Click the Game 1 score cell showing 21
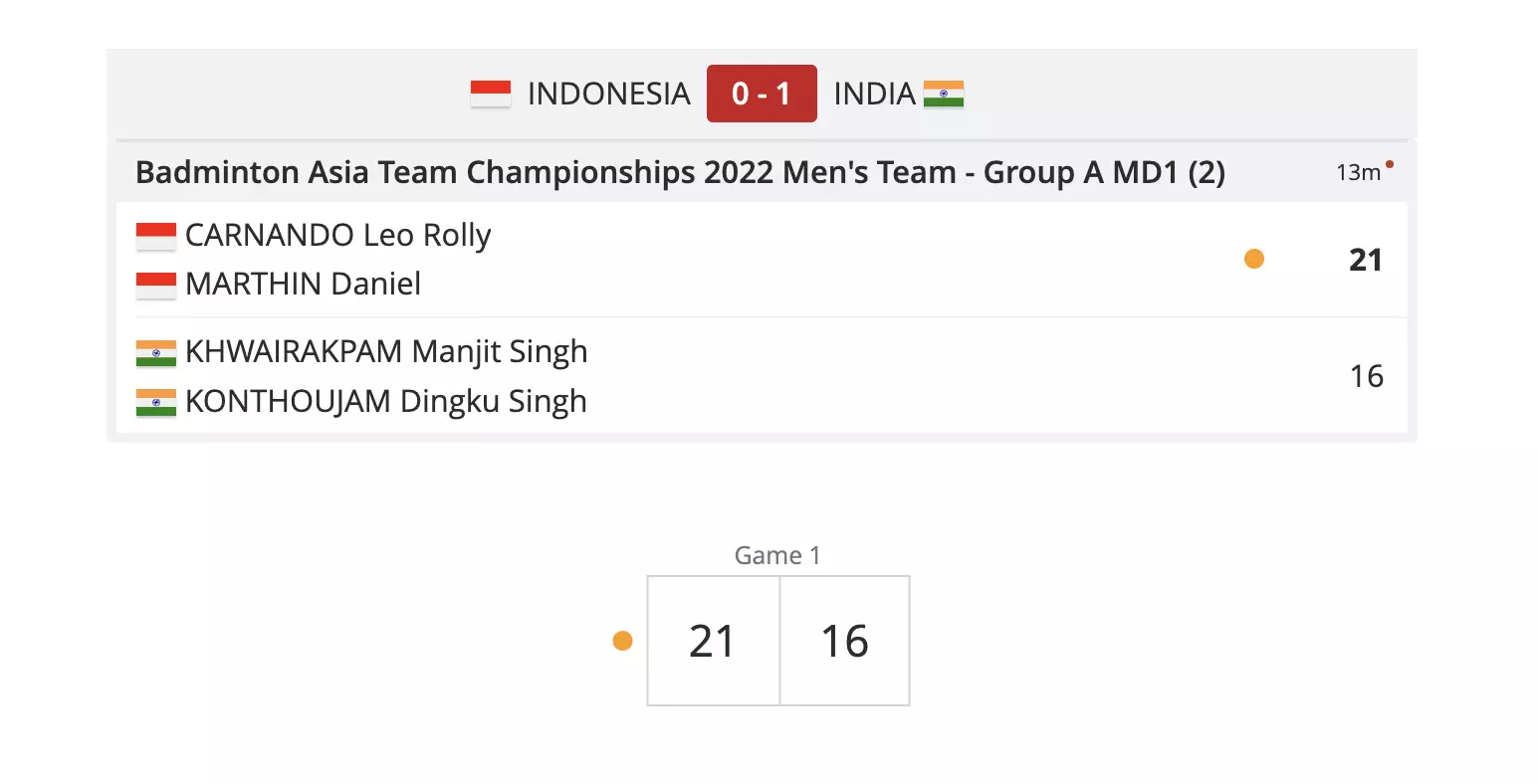1537x784 pixels. [713, 641]
